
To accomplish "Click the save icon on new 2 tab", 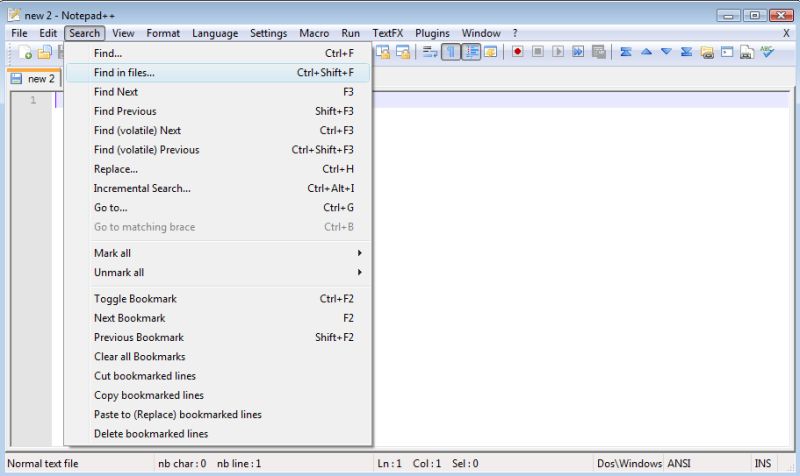I will [16, 79].
